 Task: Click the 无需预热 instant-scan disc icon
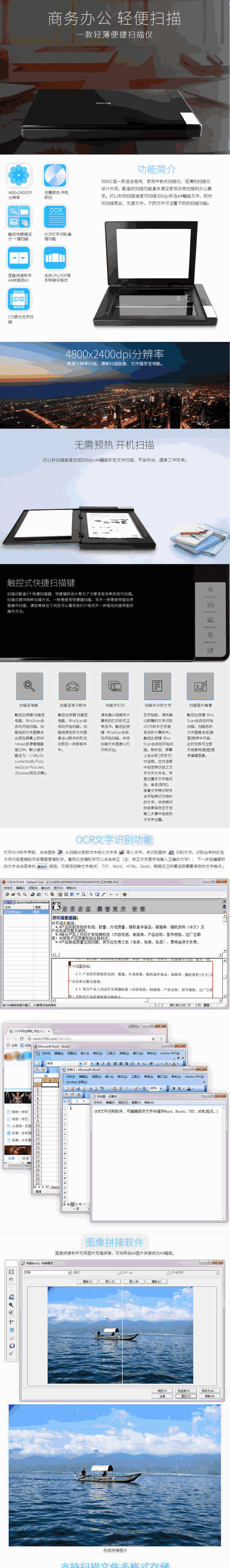(55, 175)
